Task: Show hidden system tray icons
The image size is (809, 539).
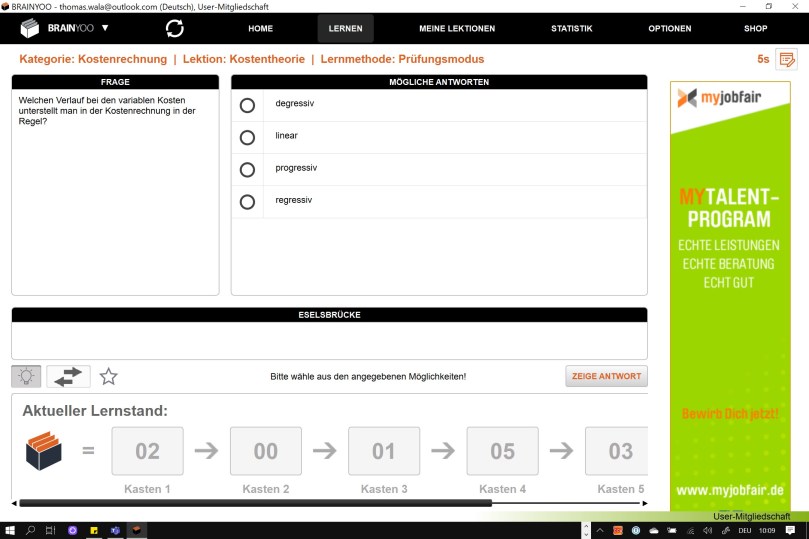Action: pyautogui.click(x=600, y=530)
